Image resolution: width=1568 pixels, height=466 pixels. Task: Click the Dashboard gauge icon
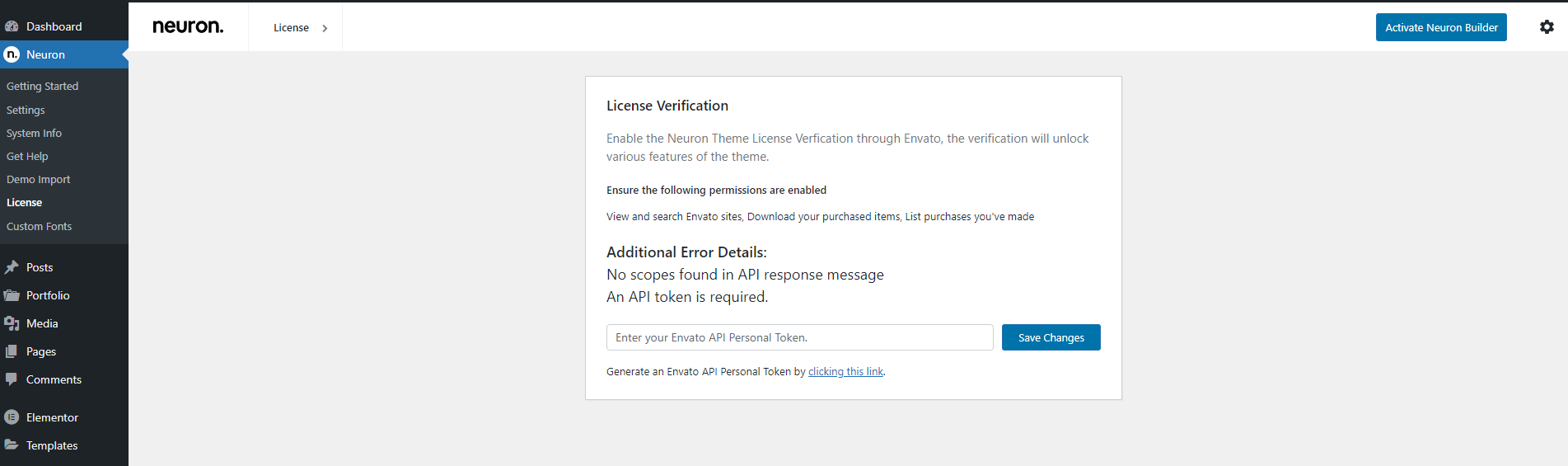12,26
